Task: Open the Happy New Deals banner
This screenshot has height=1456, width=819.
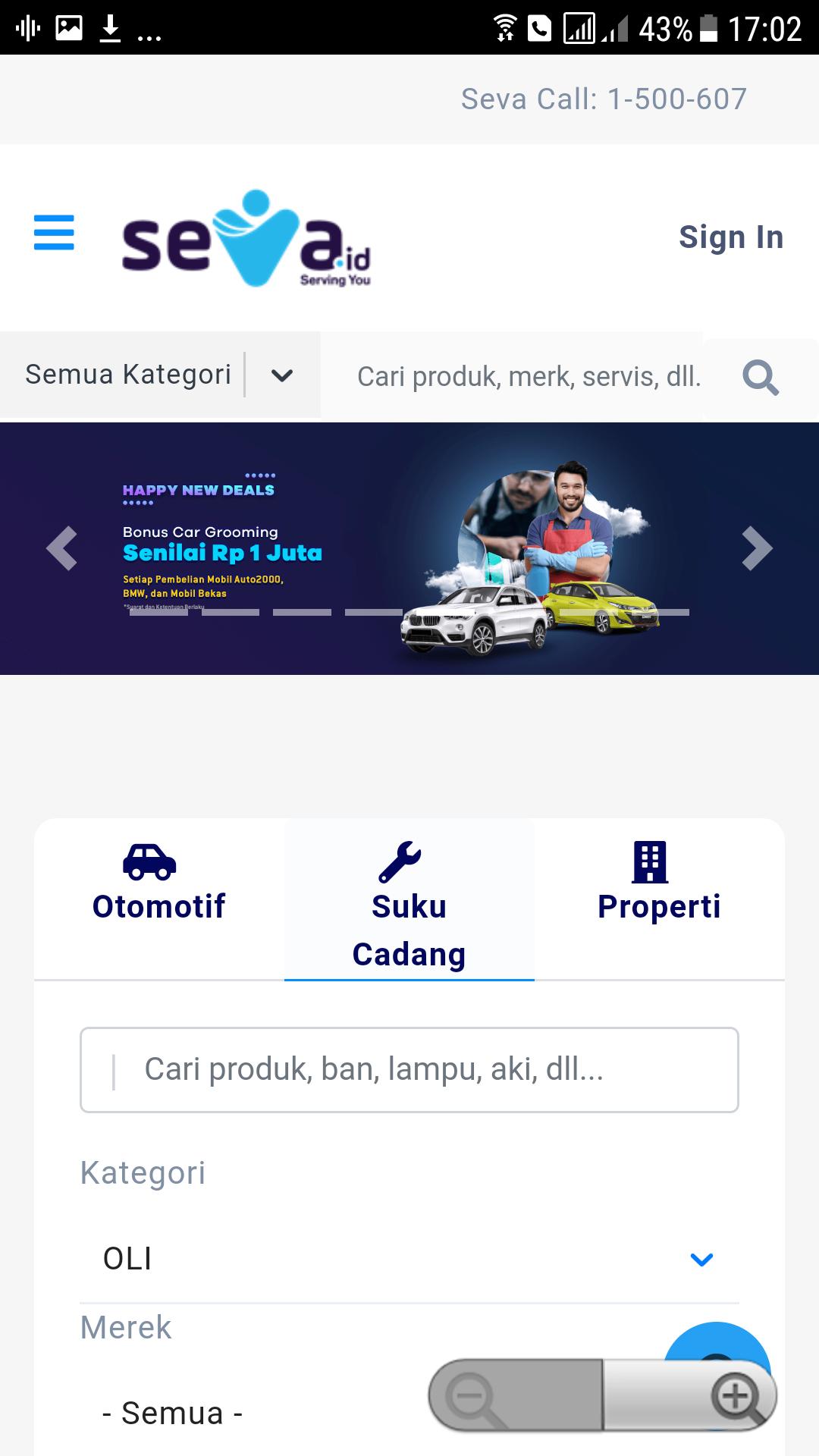Action: (409, 549)
